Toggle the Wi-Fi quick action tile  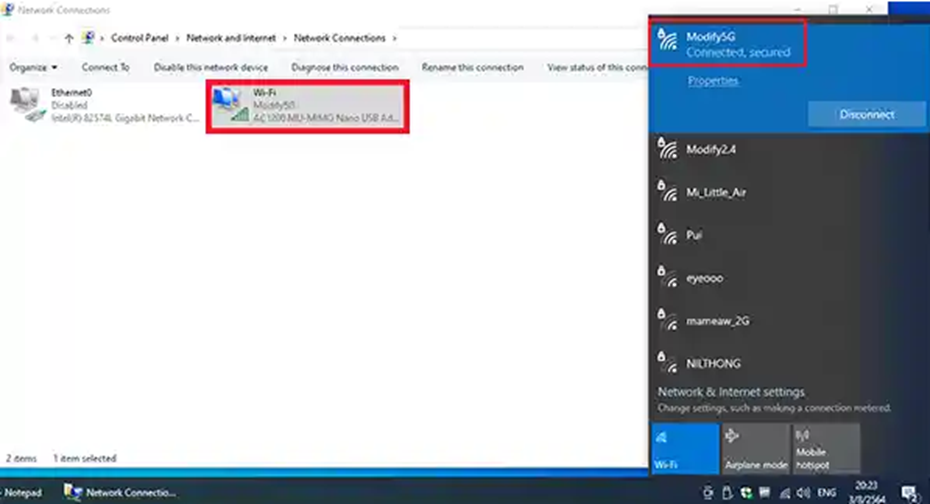(685, 447)
